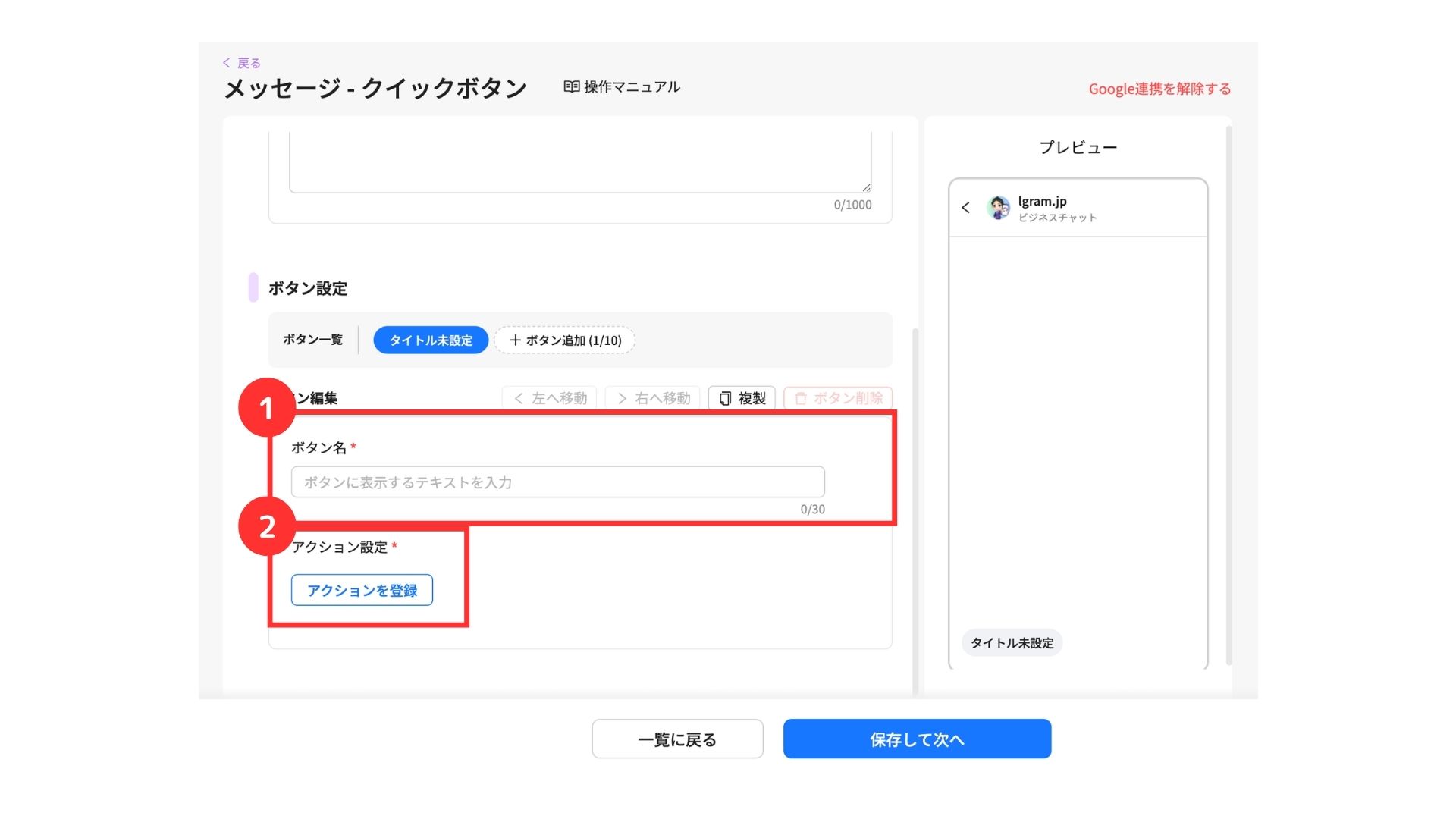Click タイトル未設定 chip in preview
The width and height of the screenshot is (1456, 819).
click(1012, 643)
